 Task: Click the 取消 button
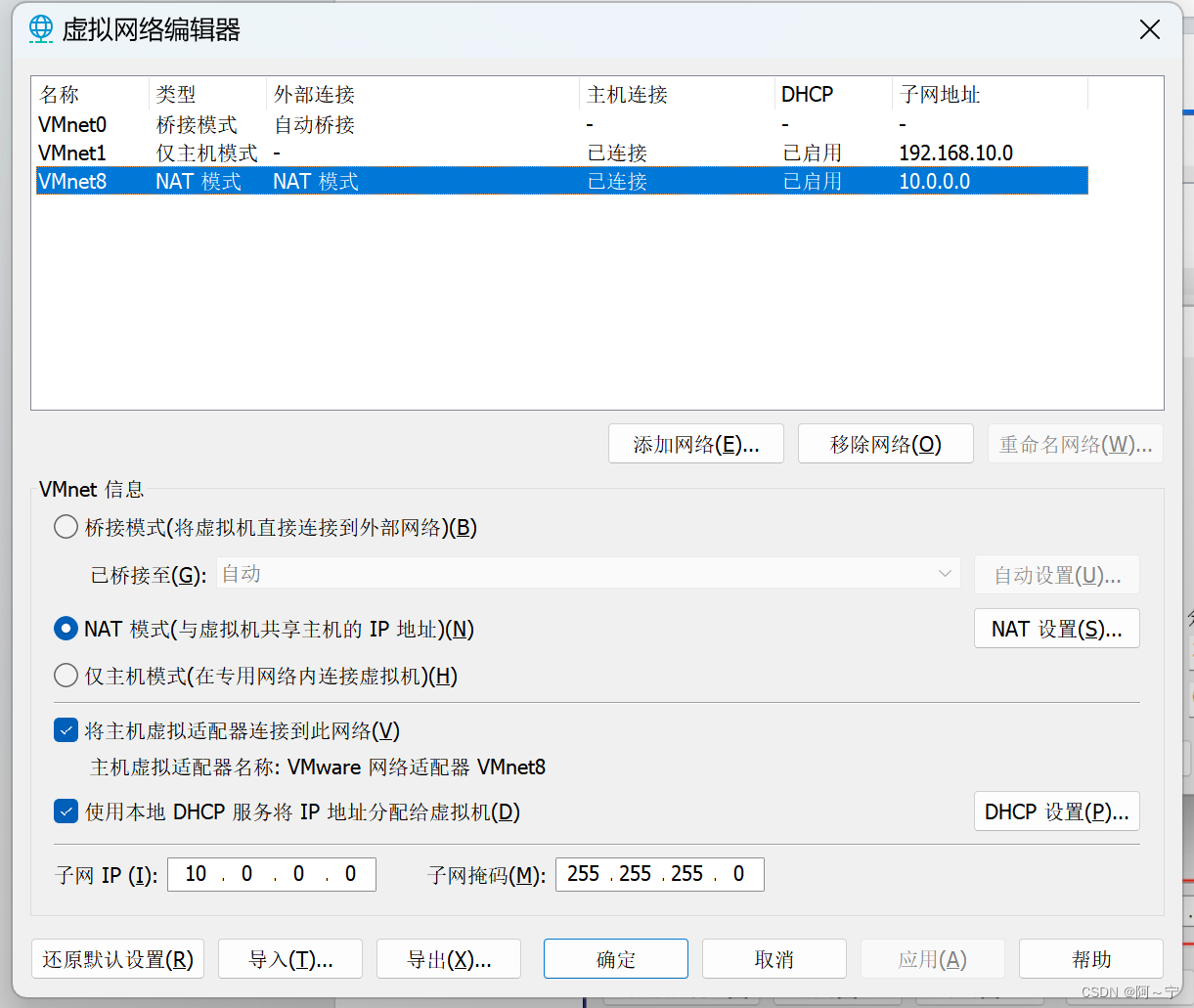[x=774, y=959]
